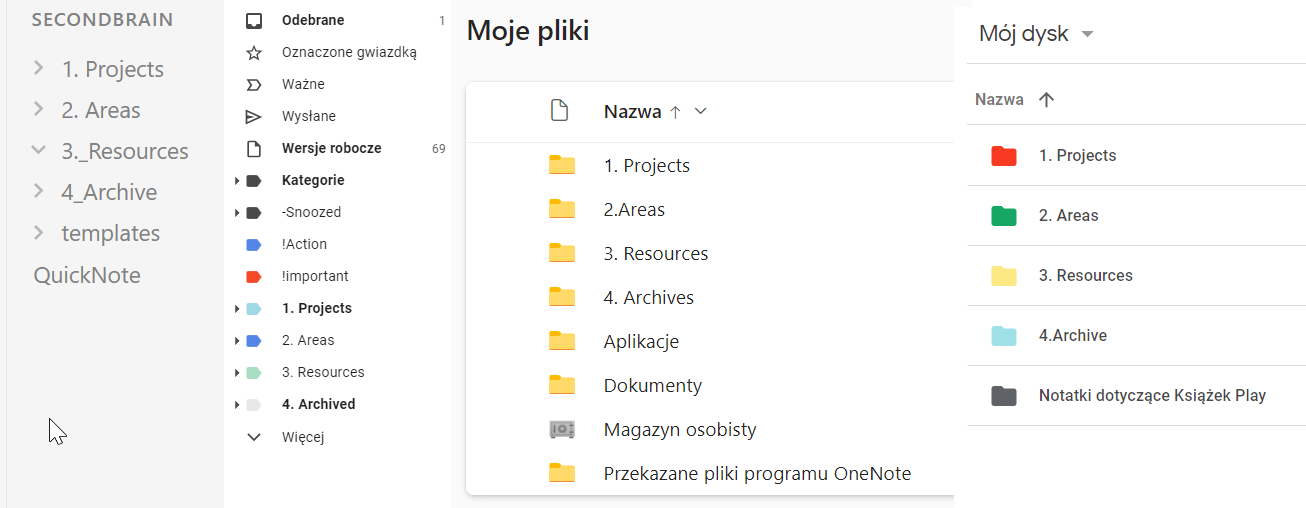Open the Wysłane sent arrow icon

[x=254, y=116]
